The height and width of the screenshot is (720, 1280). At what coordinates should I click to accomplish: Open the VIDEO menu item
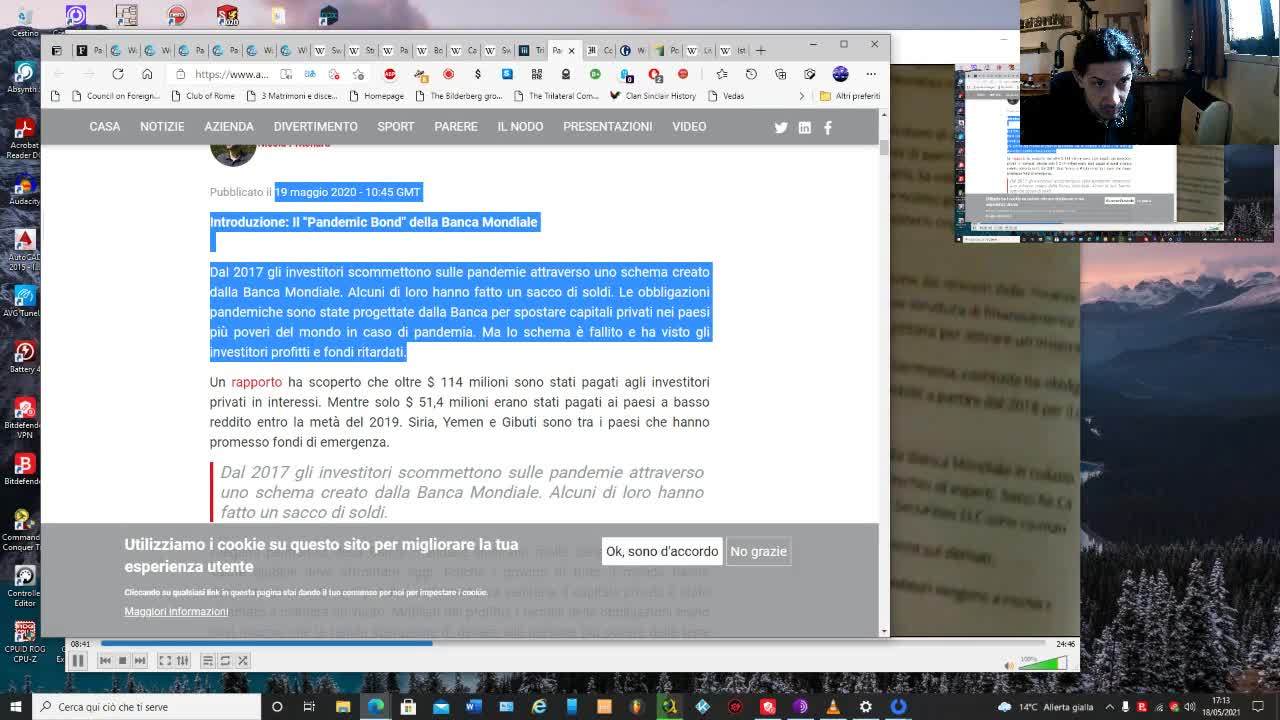(689, 127)
